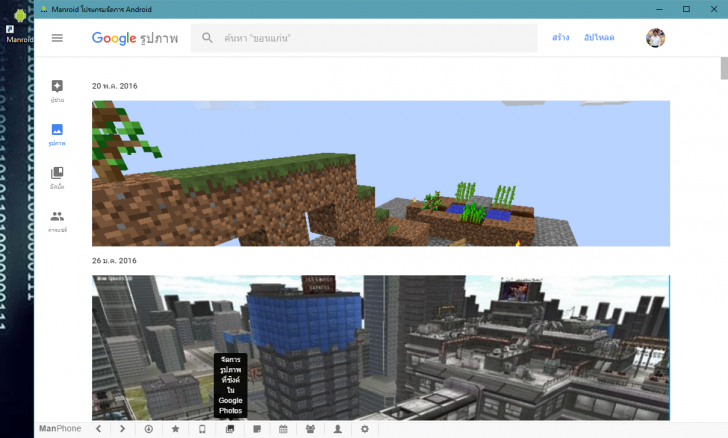Click the Google Photos logo
Screen dimensions: 728x438
point(135,38)
